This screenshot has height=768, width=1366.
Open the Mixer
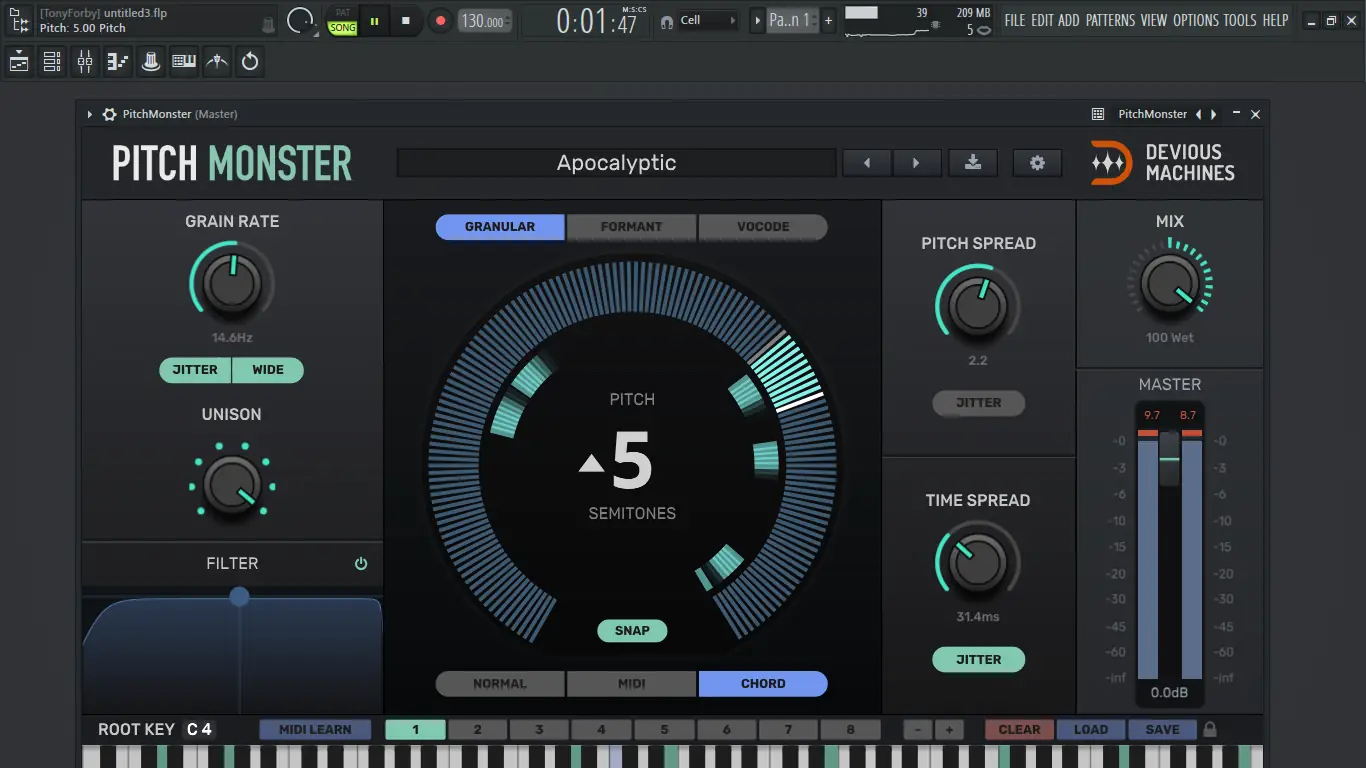[x=84, y=61]
